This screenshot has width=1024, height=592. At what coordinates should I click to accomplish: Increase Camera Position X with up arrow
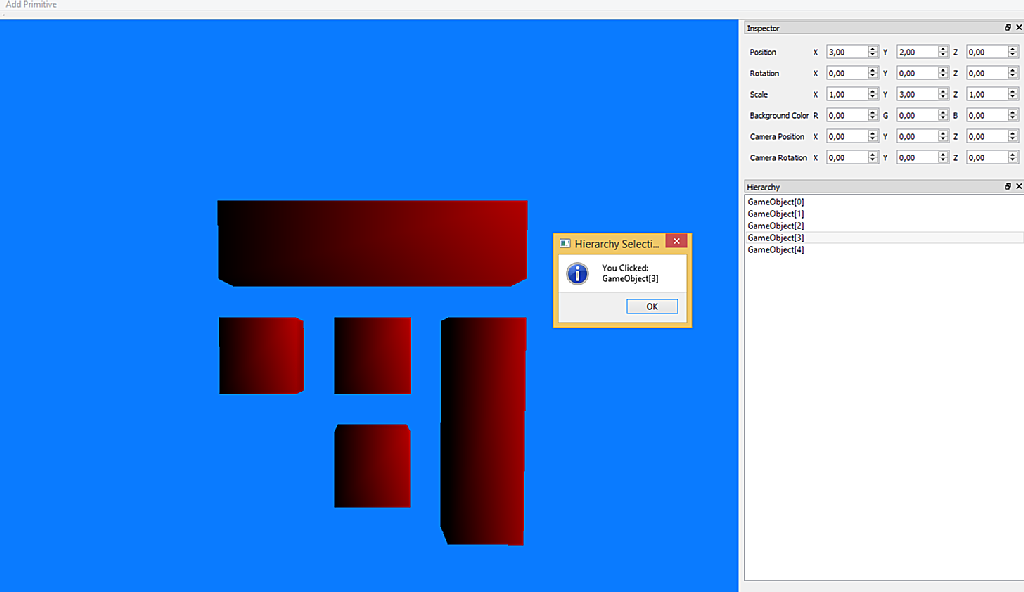872,133
